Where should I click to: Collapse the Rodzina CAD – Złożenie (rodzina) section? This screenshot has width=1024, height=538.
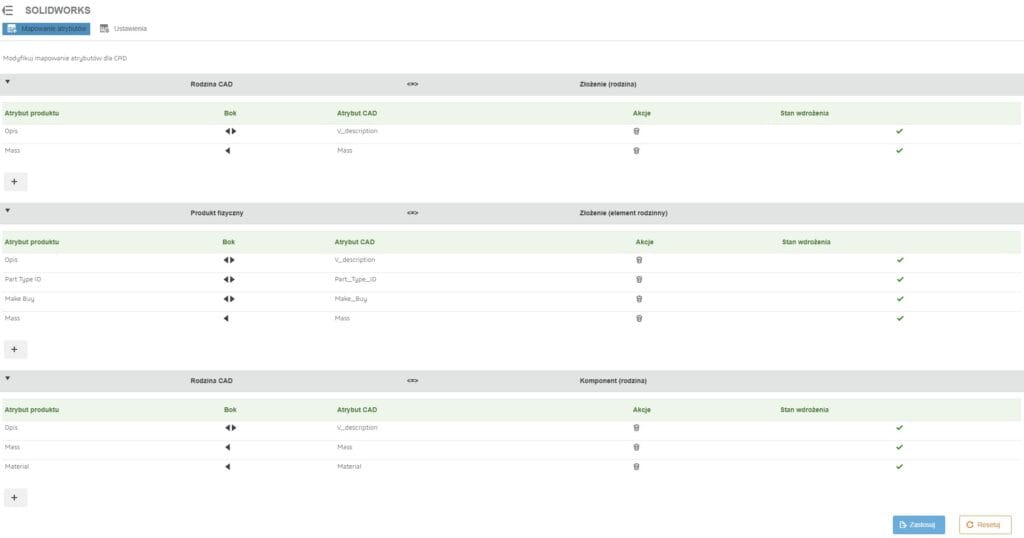tap(8, 82)
